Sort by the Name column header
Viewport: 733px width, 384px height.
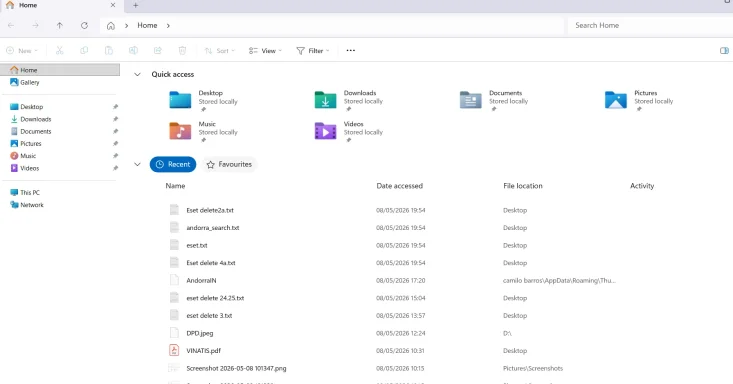175,186
